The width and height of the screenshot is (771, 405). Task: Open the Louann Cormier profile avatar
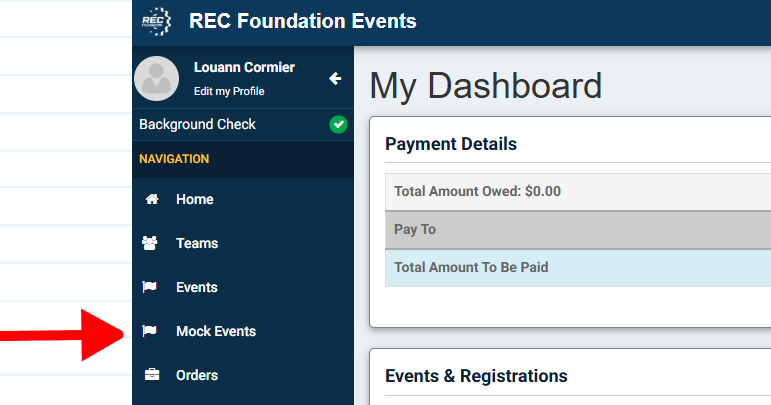pyautogui.click(x=156, y=79)
